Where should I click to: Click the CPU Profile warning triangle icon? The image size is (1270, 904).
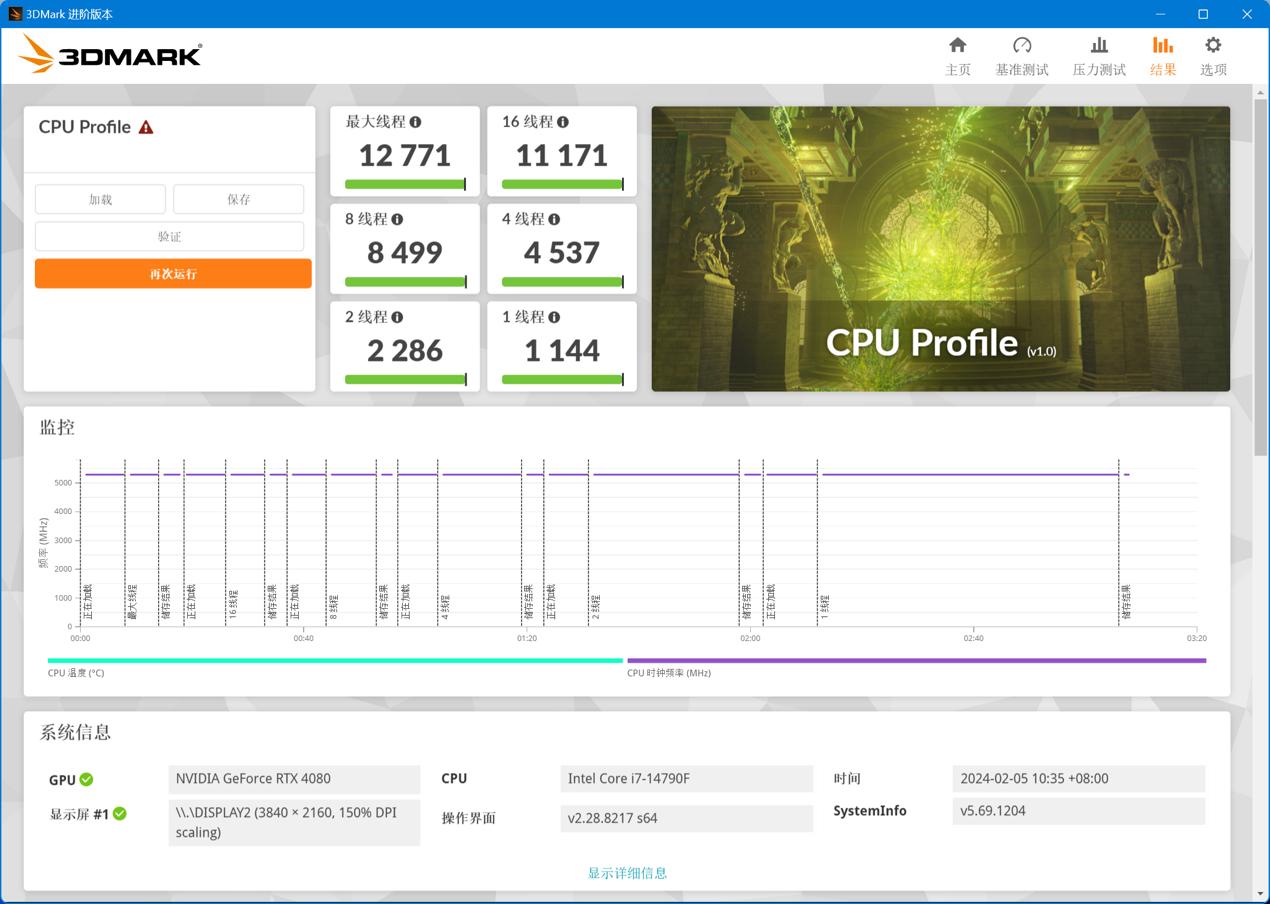pyautogui.click(x=146, y=127)
